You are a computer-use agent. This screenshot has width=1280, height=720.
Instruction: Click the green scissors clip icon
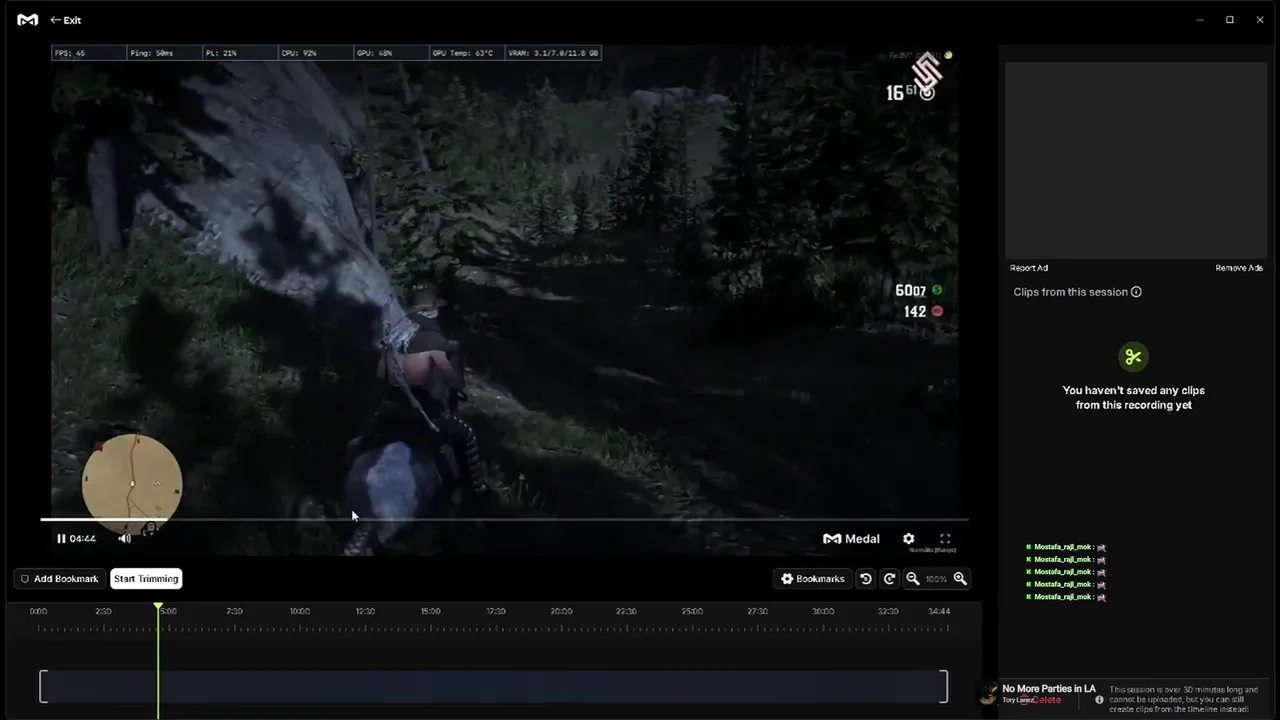pyautogui.click(x=1133, y=357)
